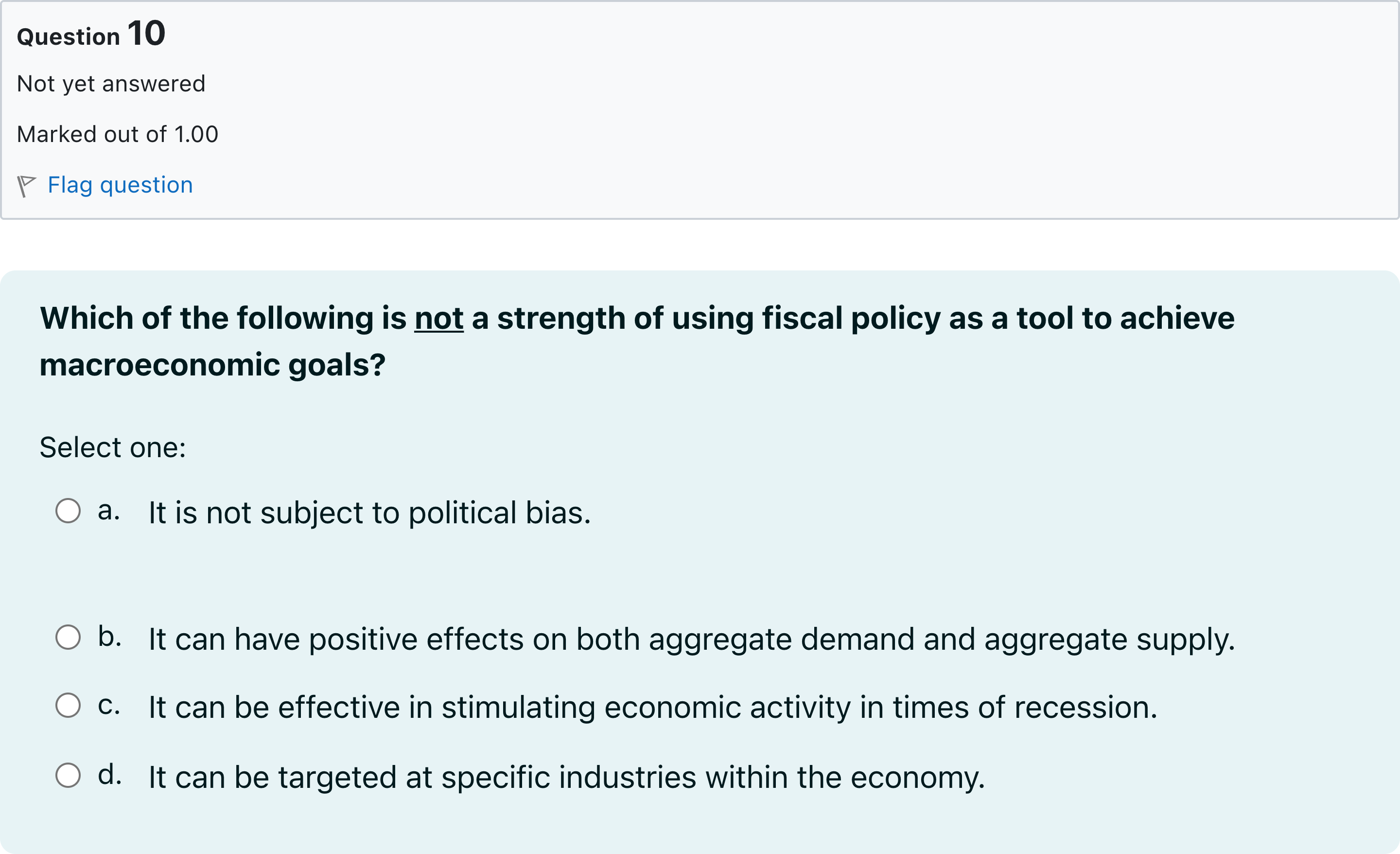Click the 'b.' option letter label

pyautogui.click(x=109, y=636)
